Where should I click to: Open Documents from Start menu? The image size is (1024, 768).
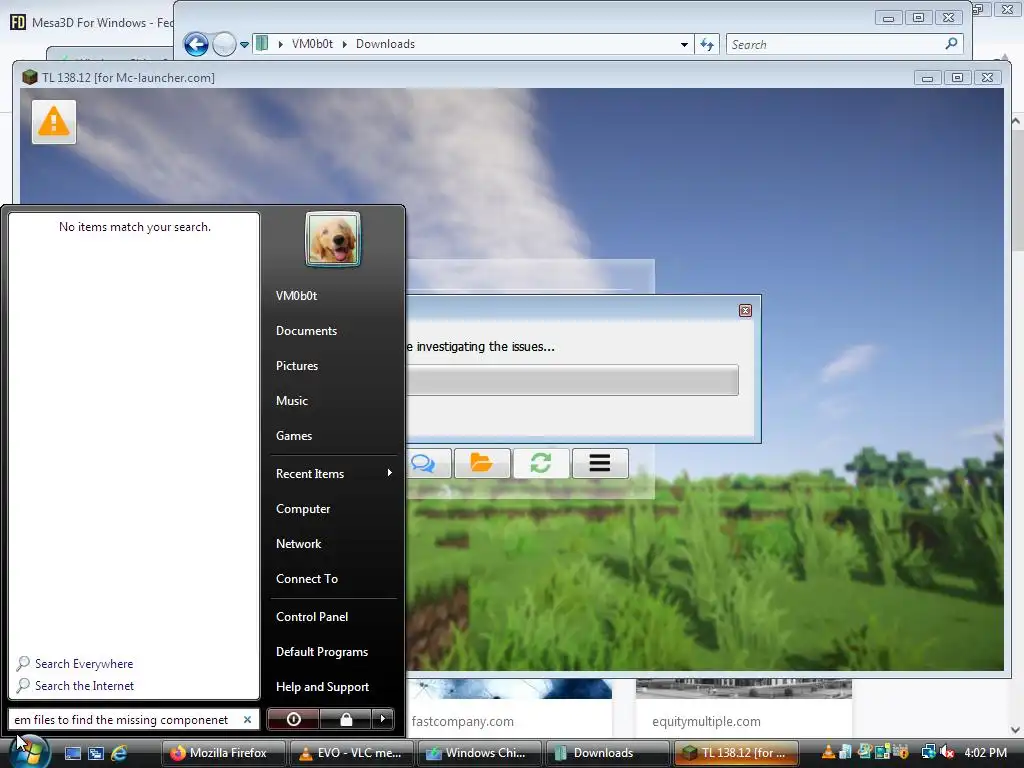(x=306, y=331)
